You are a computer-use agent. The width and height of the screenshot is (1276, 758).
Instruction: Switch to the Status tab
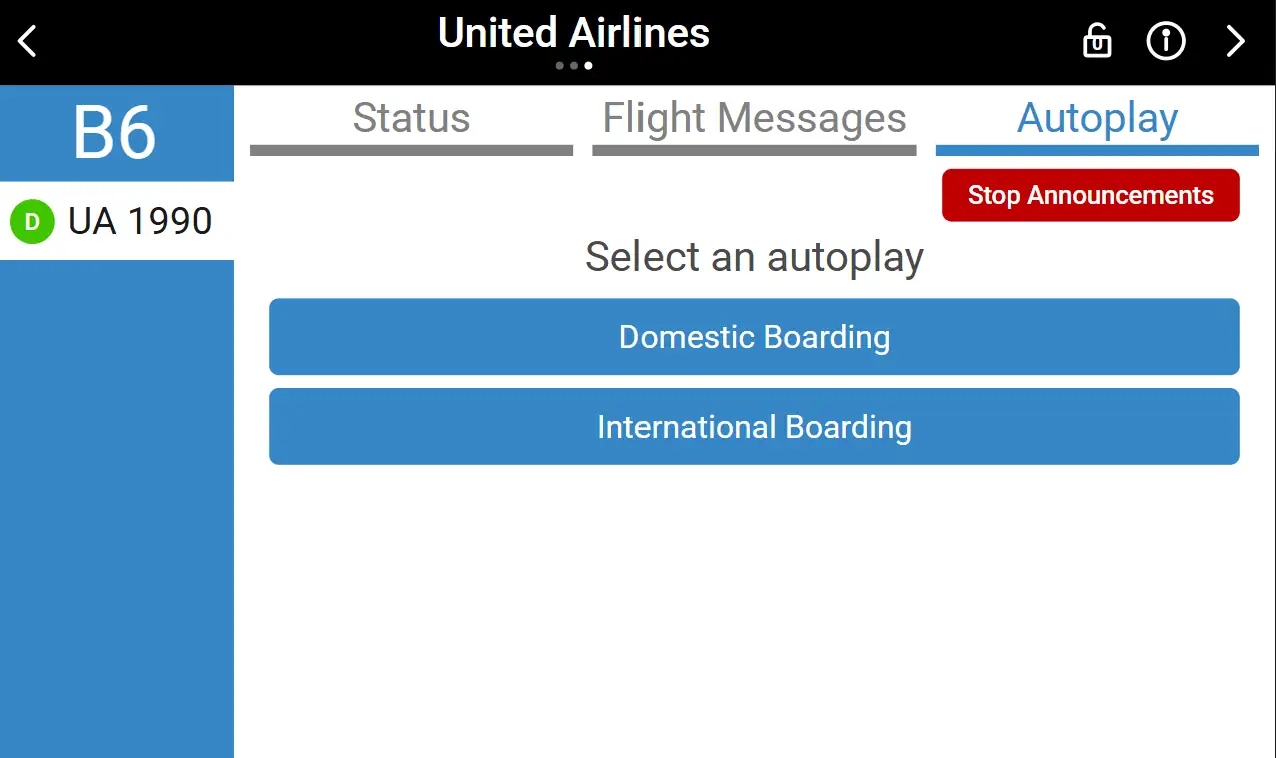point(411,118)
